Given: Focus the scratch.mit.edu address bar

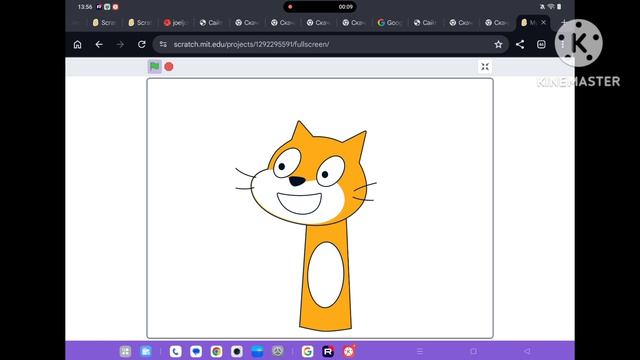Looking at the screenshot, I should pos(331,44).
